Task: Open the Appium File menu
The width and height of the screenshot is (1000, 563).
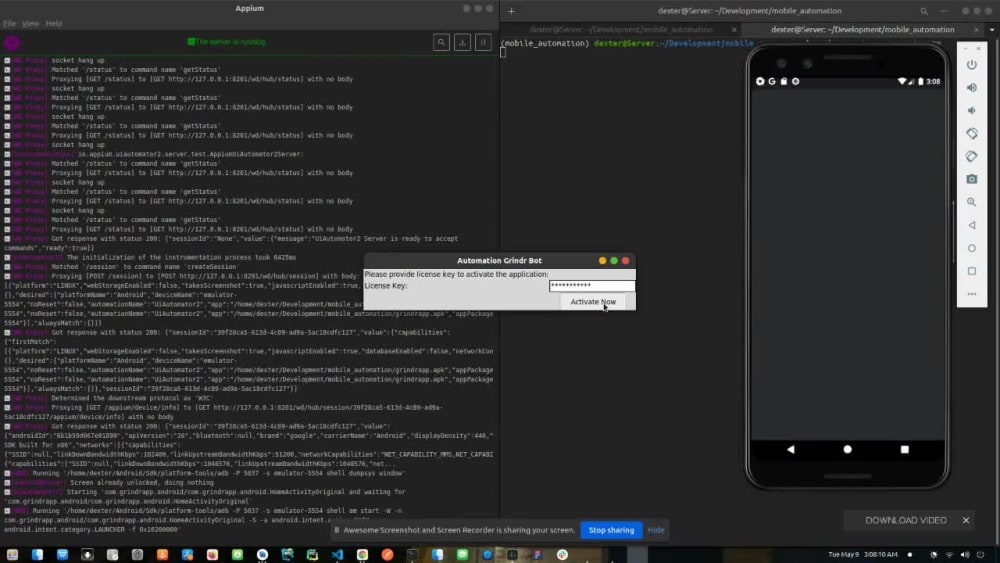Action: (10, 24)
